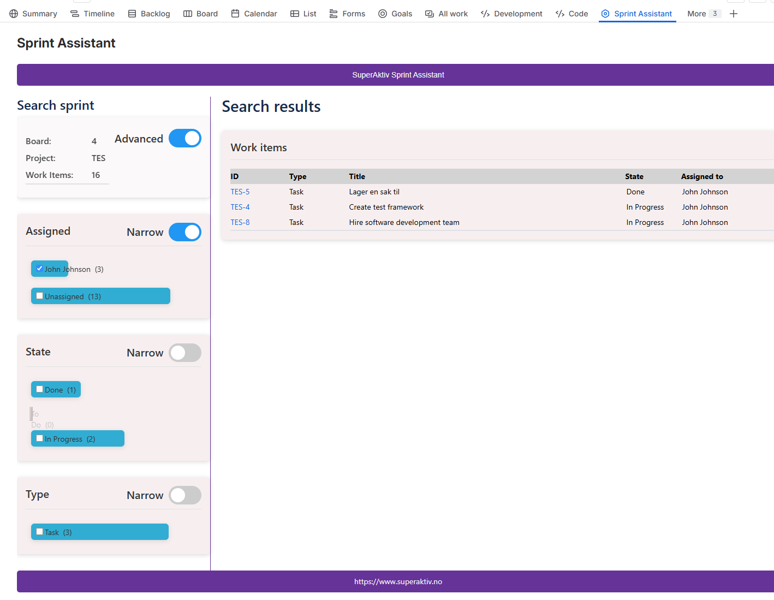This screenshot has width=774, height=600.
Task: Enable the State Narrow toggle
Action: click(185, 353)
